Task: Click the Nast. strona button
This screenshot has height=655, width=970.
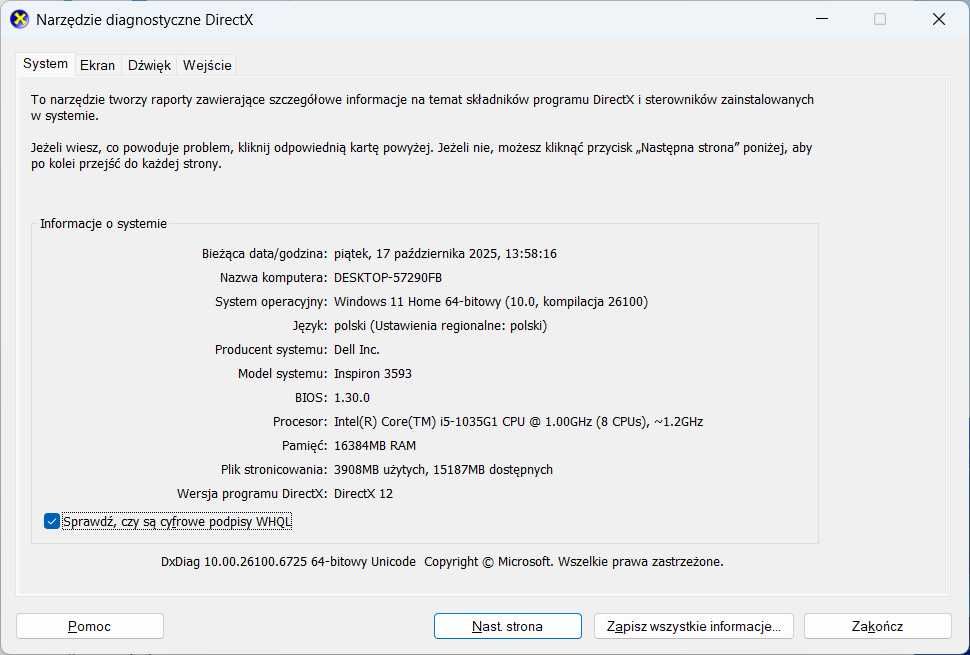Action: (x=507, y=626)
